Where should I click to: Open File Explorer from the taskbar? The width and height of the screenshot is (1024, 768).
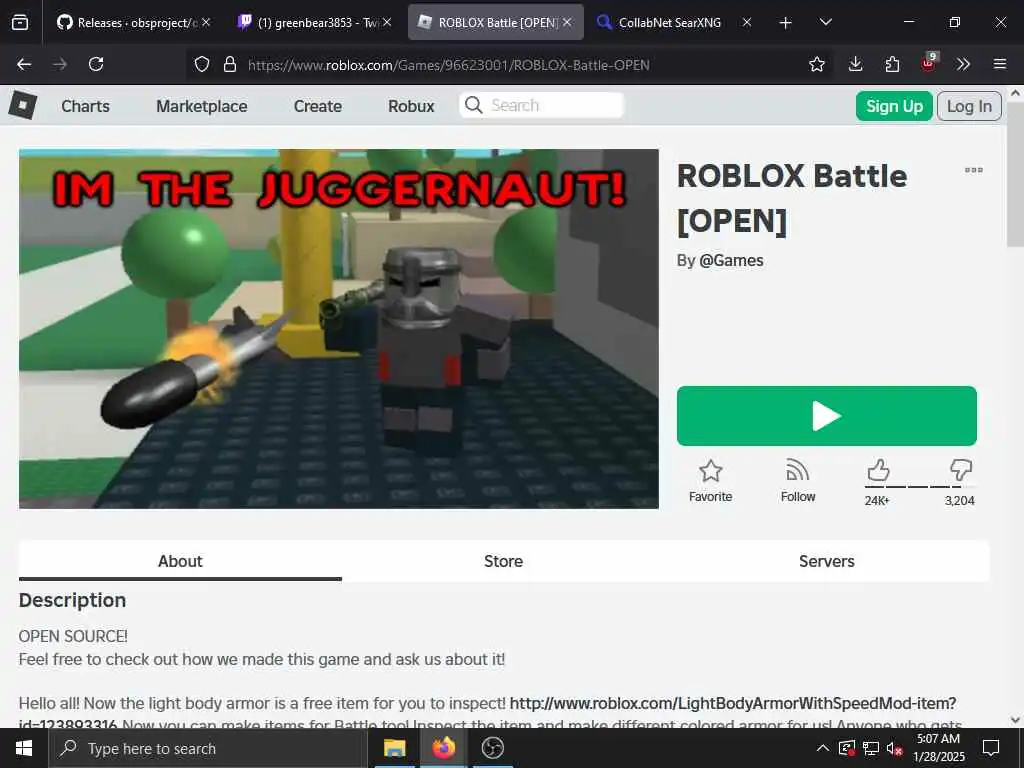coord(394,748)
